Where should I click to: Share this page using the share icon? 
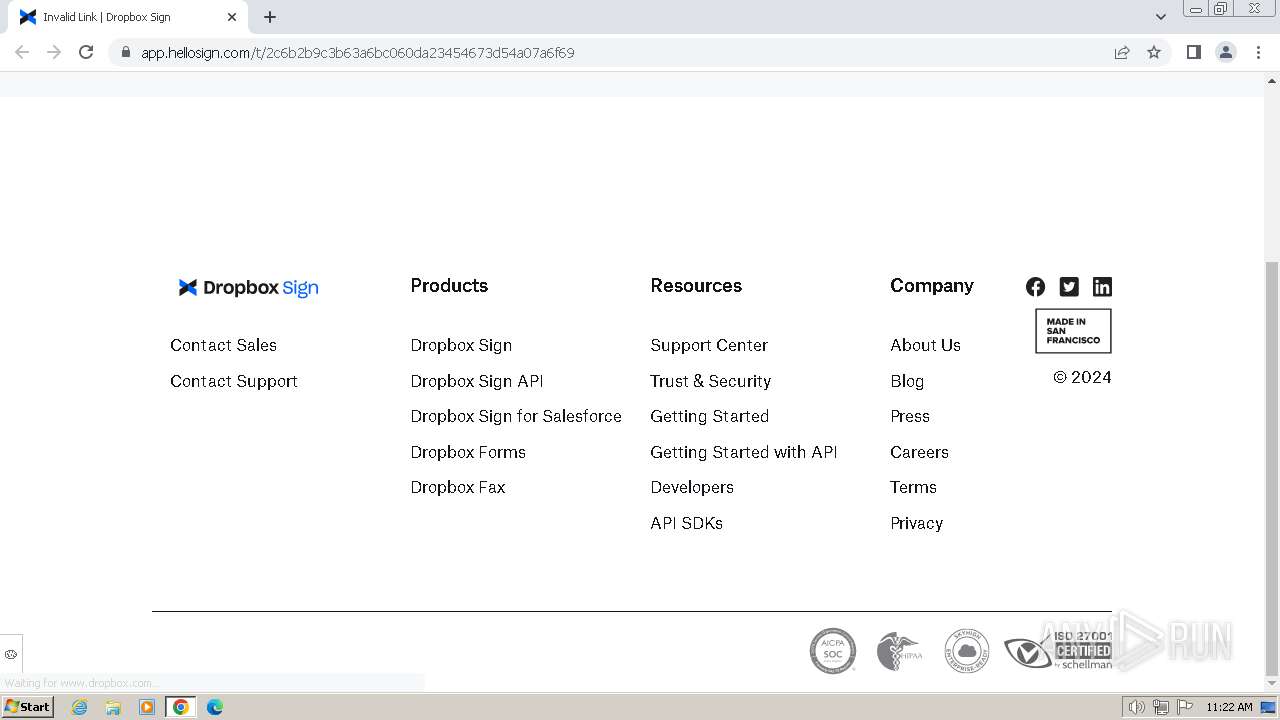click(1122, 52)
